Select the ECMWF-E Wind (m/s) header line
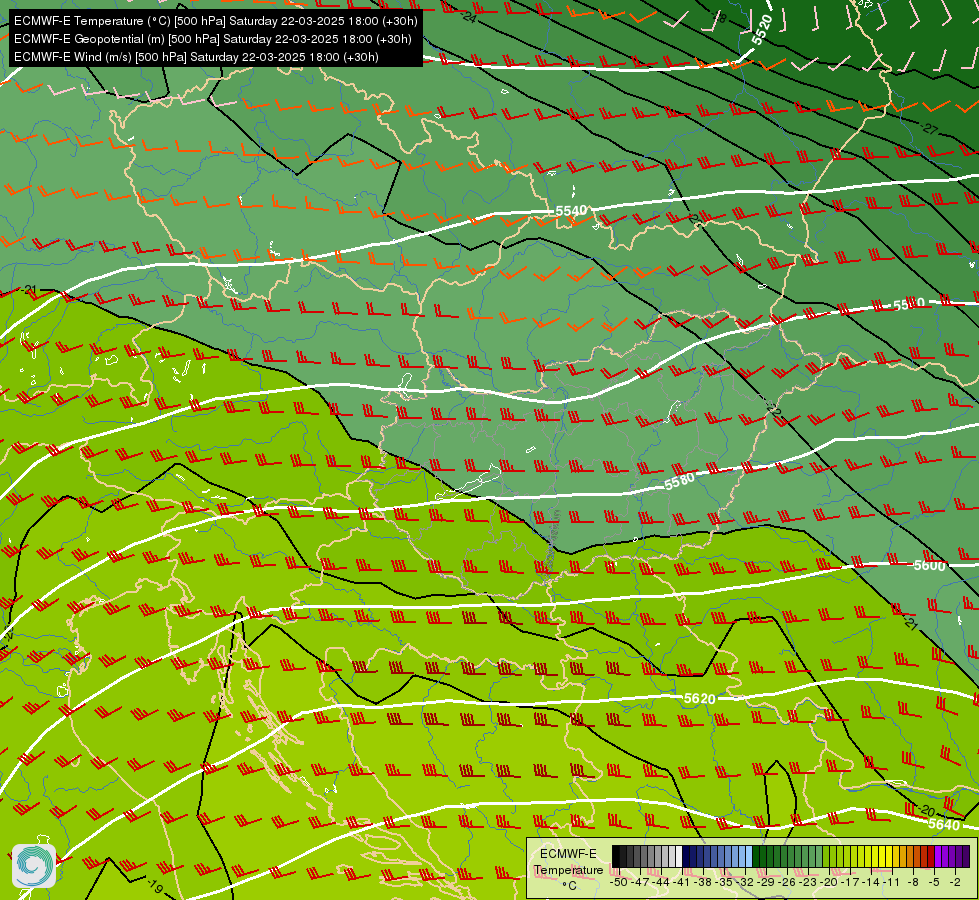The image size is (979, 900). coord(196,57)
